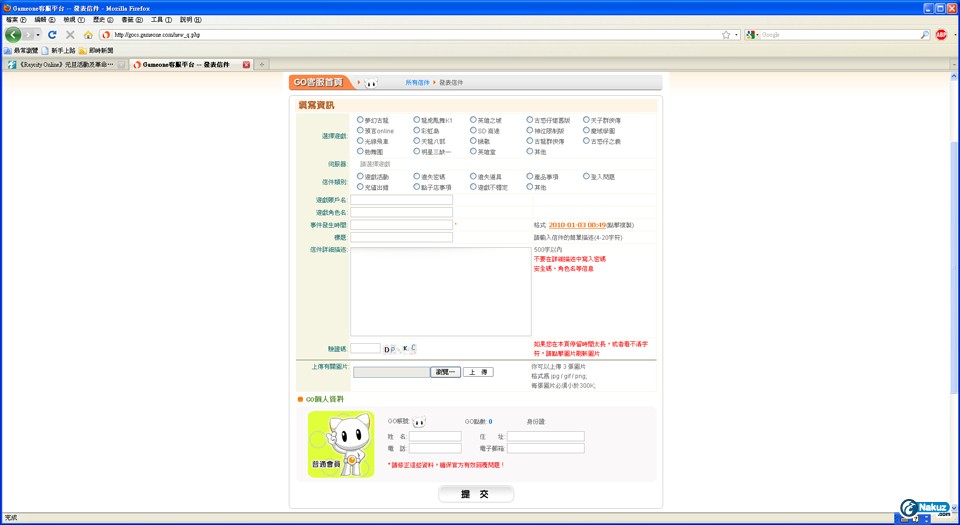Click the GO客服首頁 orange header button
The height and width of the screenshot is (525, 960).
pos(320,82)
